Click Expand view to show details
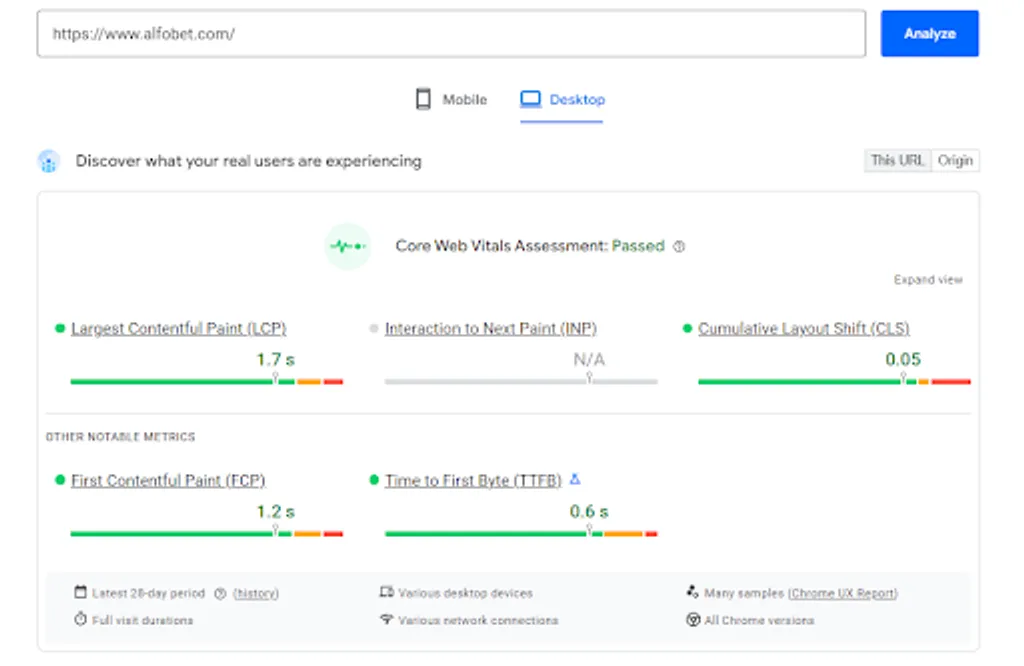Viewport: 1024px width, 666px height. click(x=927, y=280)
